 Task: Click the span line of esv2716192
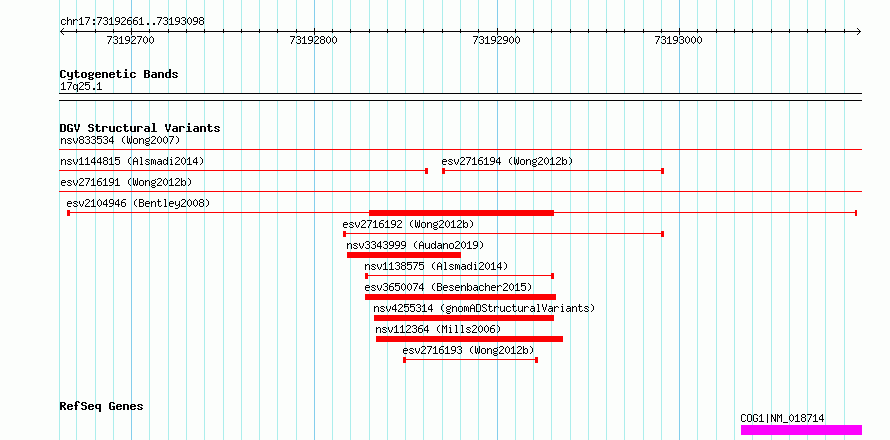[503, 234]
